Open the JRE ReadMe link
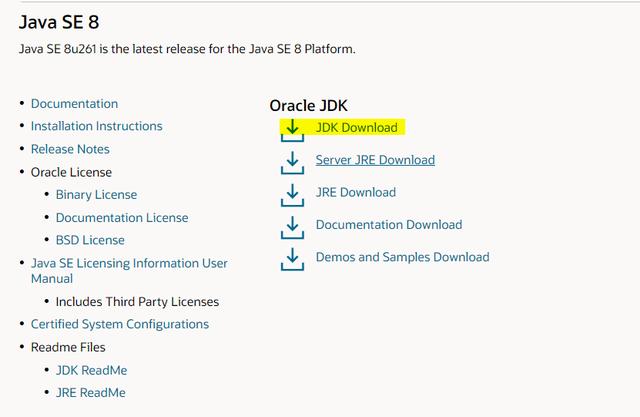Image resolution: width=640 pixels, height=417 pixels. (x=91, y=393)
